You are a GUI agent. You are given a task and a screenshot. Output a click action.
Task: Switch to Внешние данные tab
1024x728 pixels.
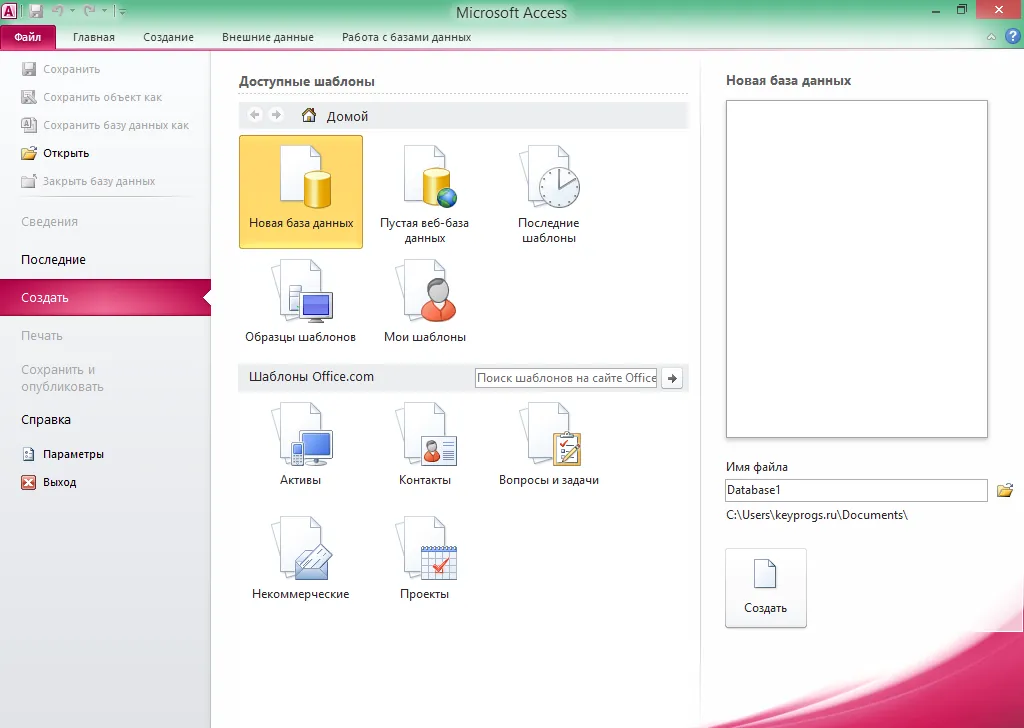pos(268,37)
